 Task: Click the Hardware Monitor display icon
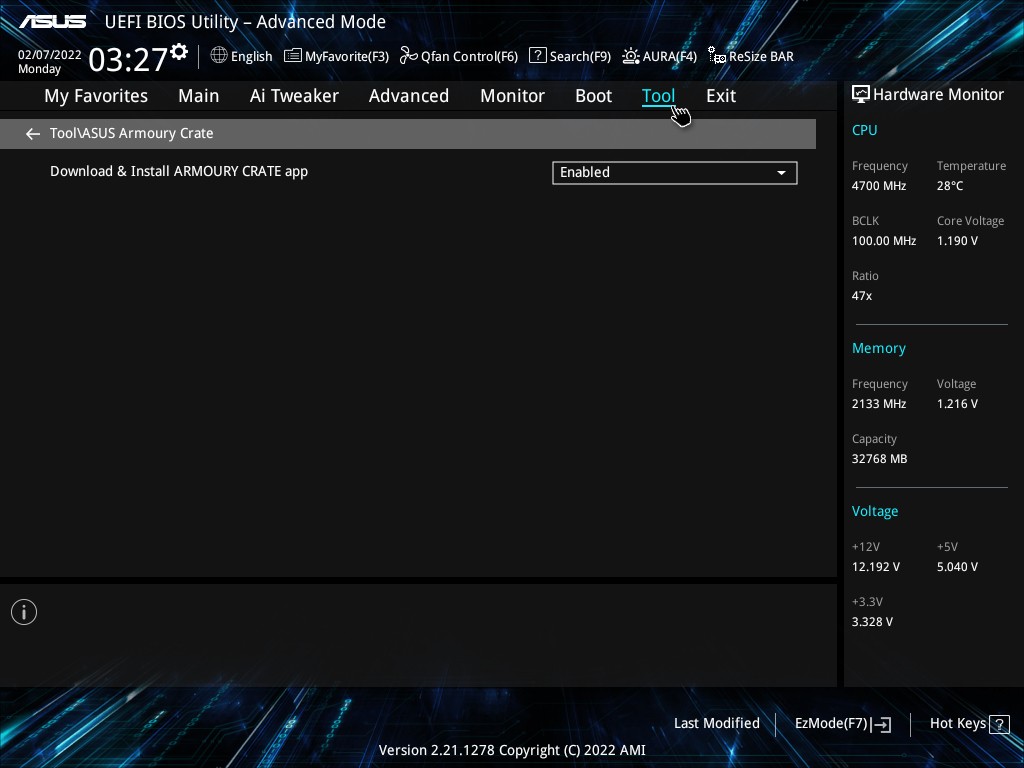point(861,95)
